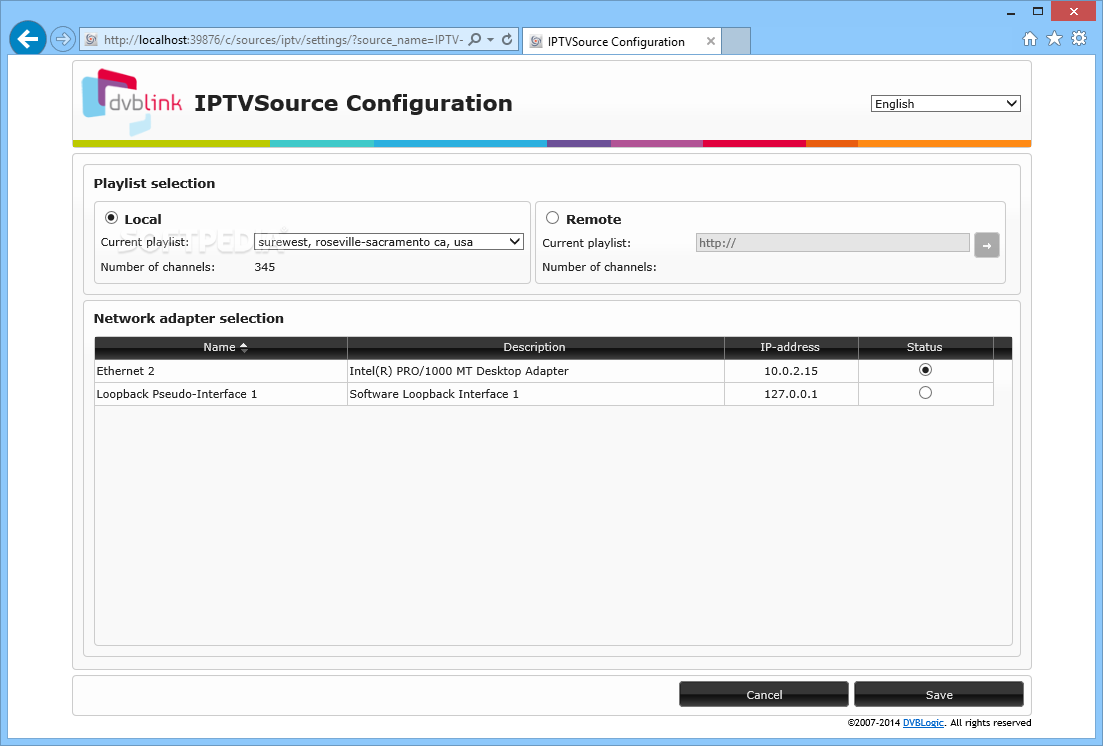The height and width of the screenshot is (746, 1103).
Task: Click the Description column header
Action: point(535,348)
